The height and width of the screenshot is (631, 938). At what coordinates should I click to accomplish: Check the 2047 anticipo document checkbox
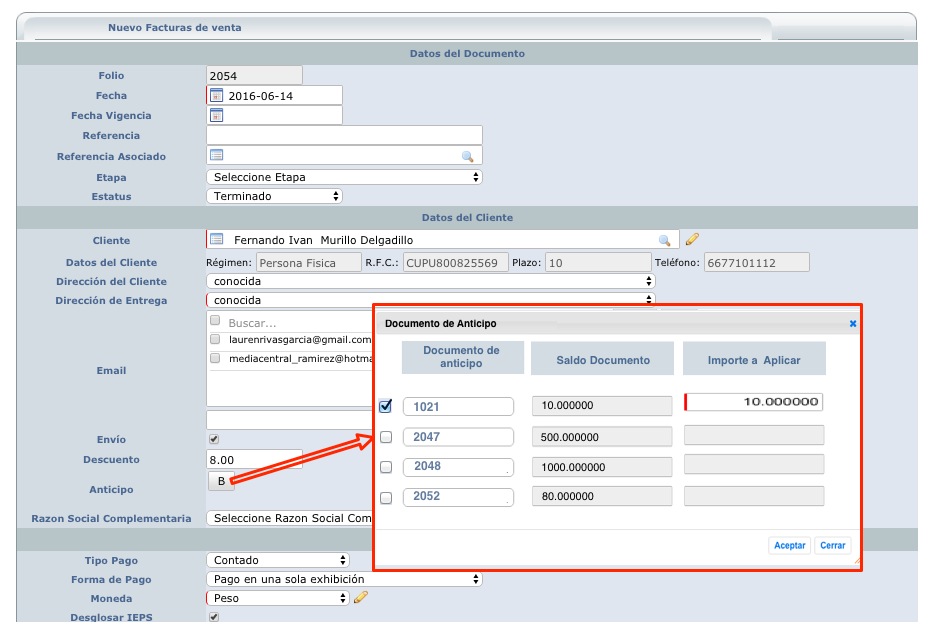point(386,437)
